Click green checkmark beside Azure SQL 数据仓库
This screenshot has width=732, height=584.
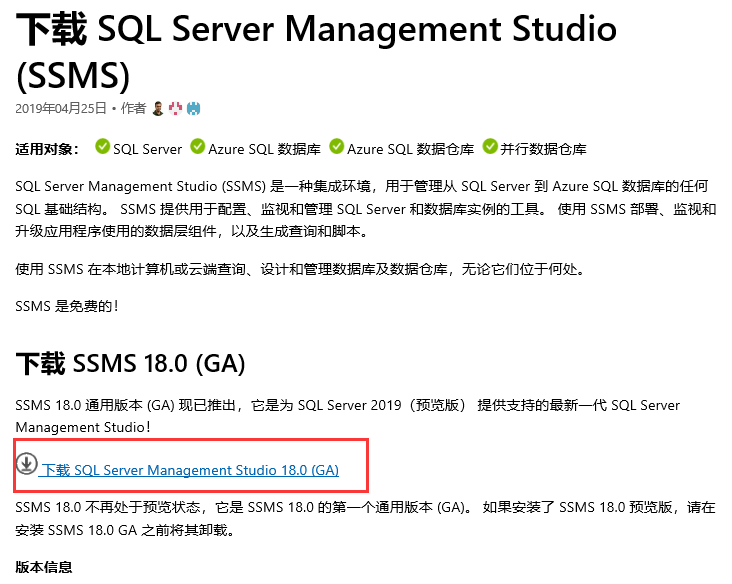coord(336,146)
